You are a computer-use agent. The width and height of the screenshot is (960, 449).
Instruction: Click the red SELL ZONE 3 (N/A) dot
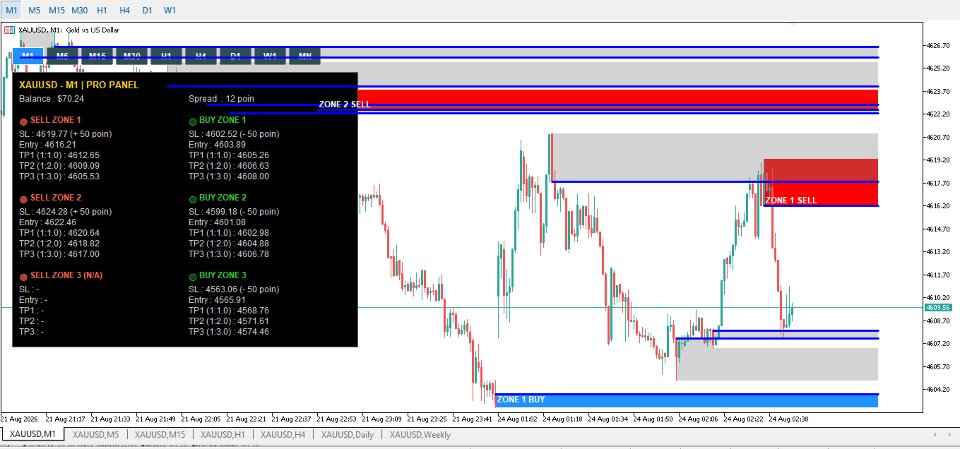coord(23,276)
